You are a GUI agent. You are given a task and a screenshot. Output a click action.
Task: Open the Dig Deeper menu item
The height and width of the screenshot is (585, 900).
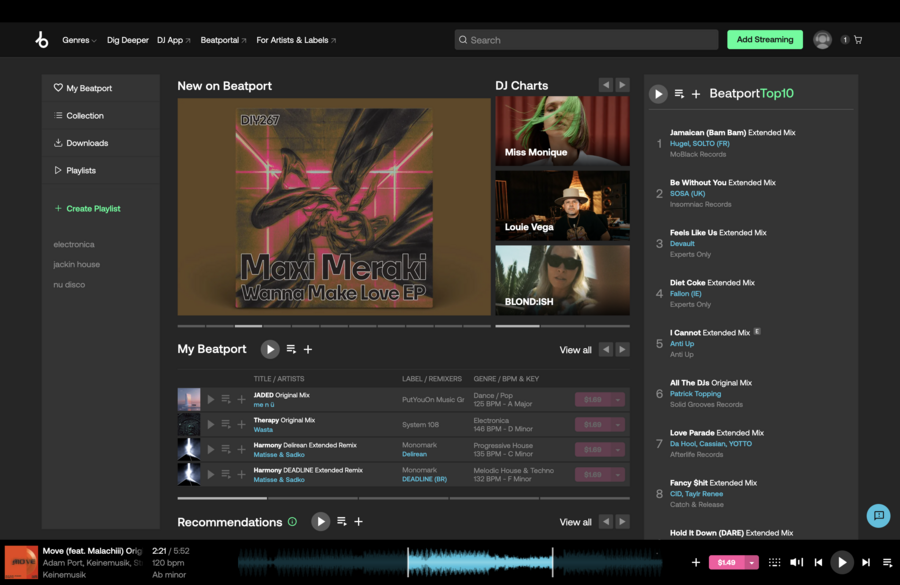(x=127, y=40)
